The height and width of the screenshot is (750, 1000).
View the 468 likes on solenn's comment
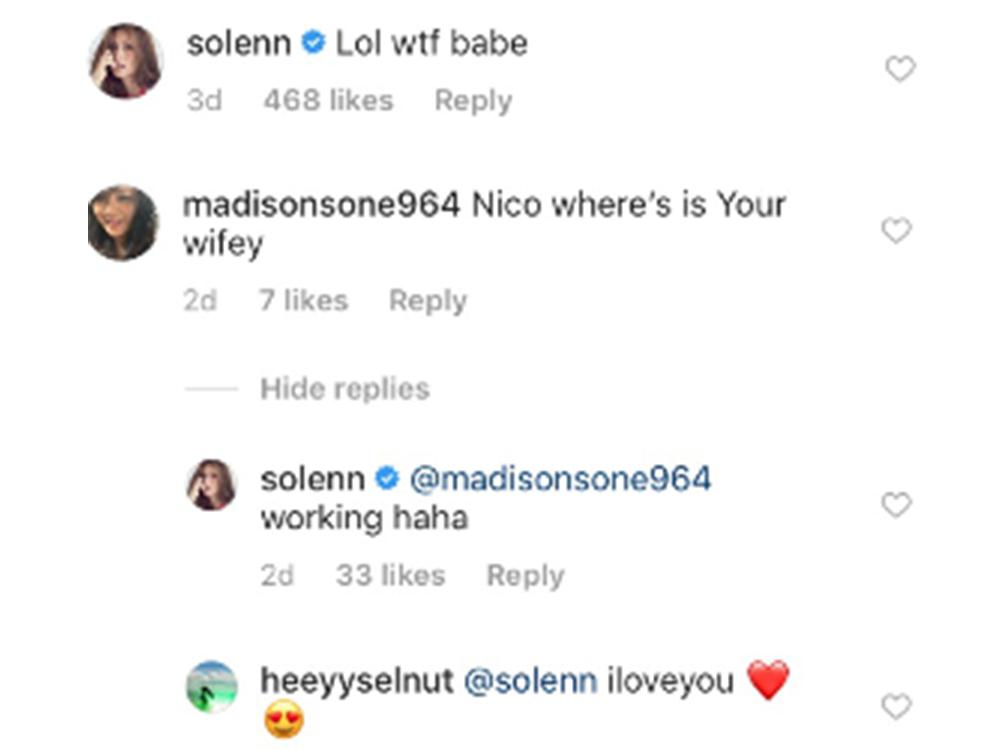coord(328,101)
